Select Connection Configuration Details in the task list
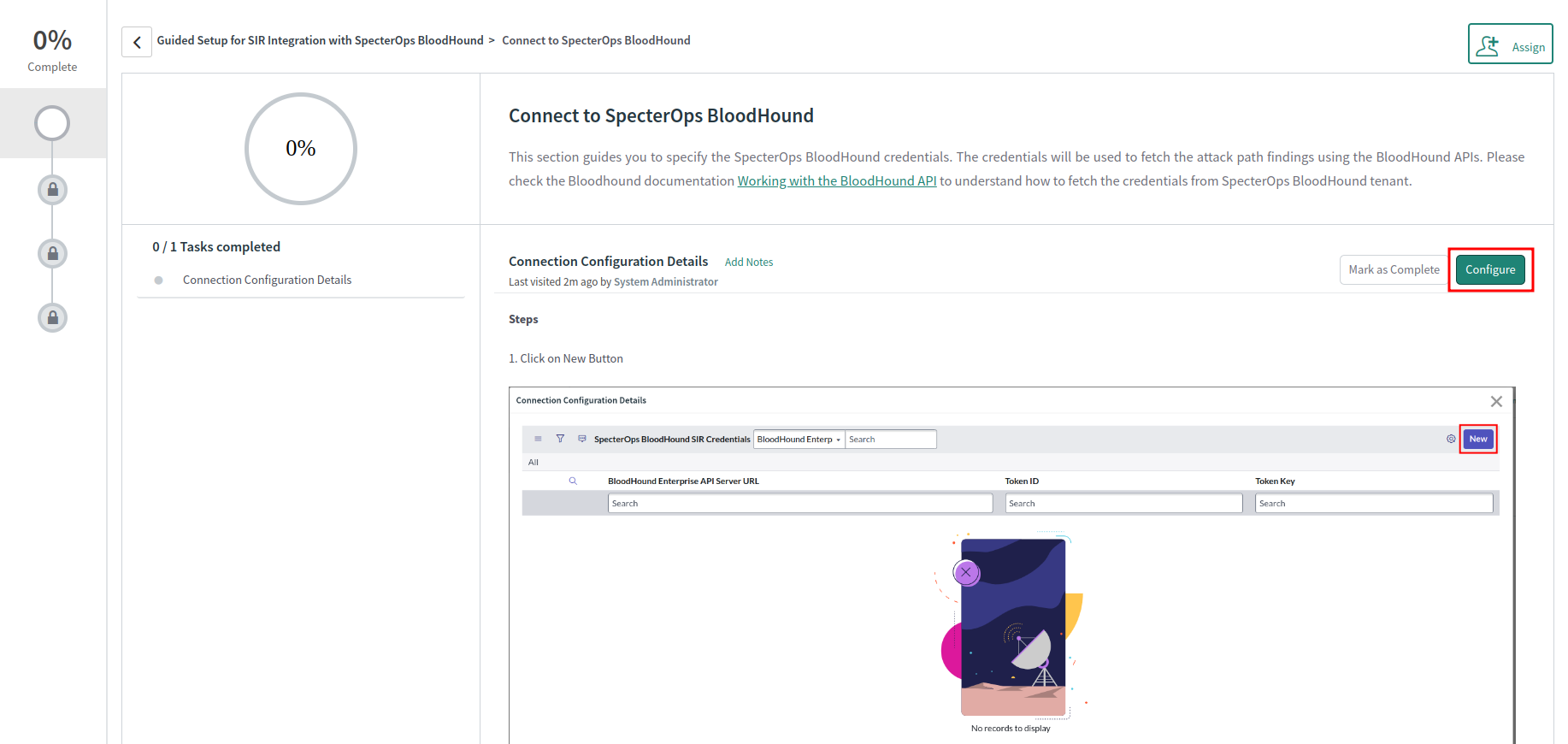 pos(267,280)
